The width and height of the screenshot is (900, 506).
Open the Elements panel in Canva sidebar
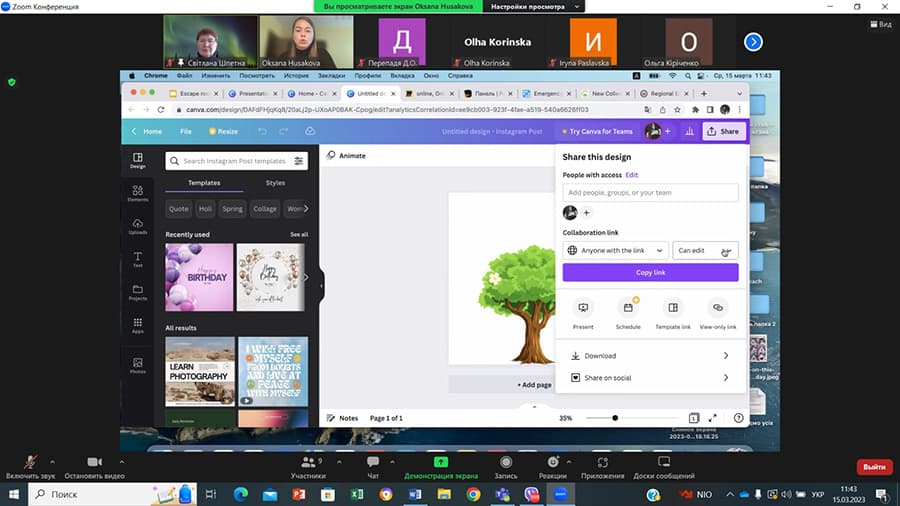[x=137, y=193]
